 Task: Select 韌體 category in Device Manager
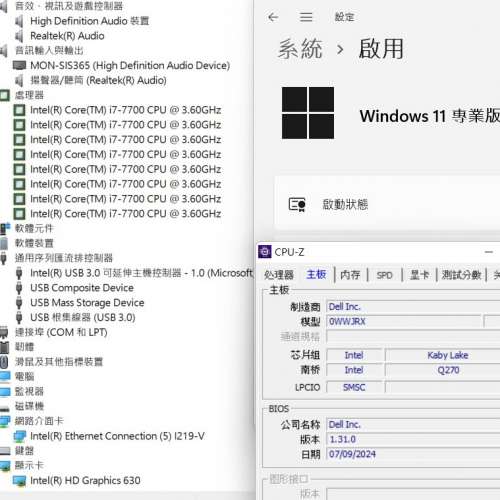coord(24,347)
